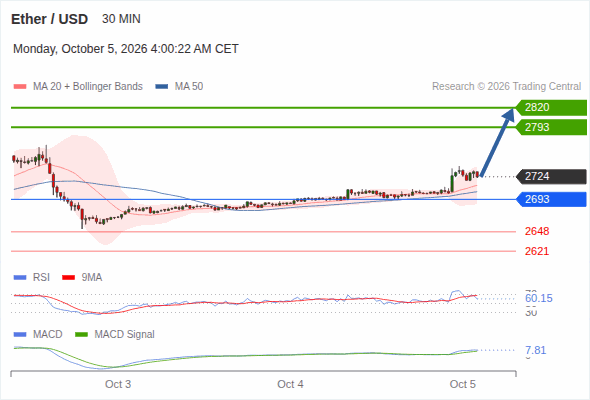
Task: Click the 2793 resistance price tag
Action: 551,127
